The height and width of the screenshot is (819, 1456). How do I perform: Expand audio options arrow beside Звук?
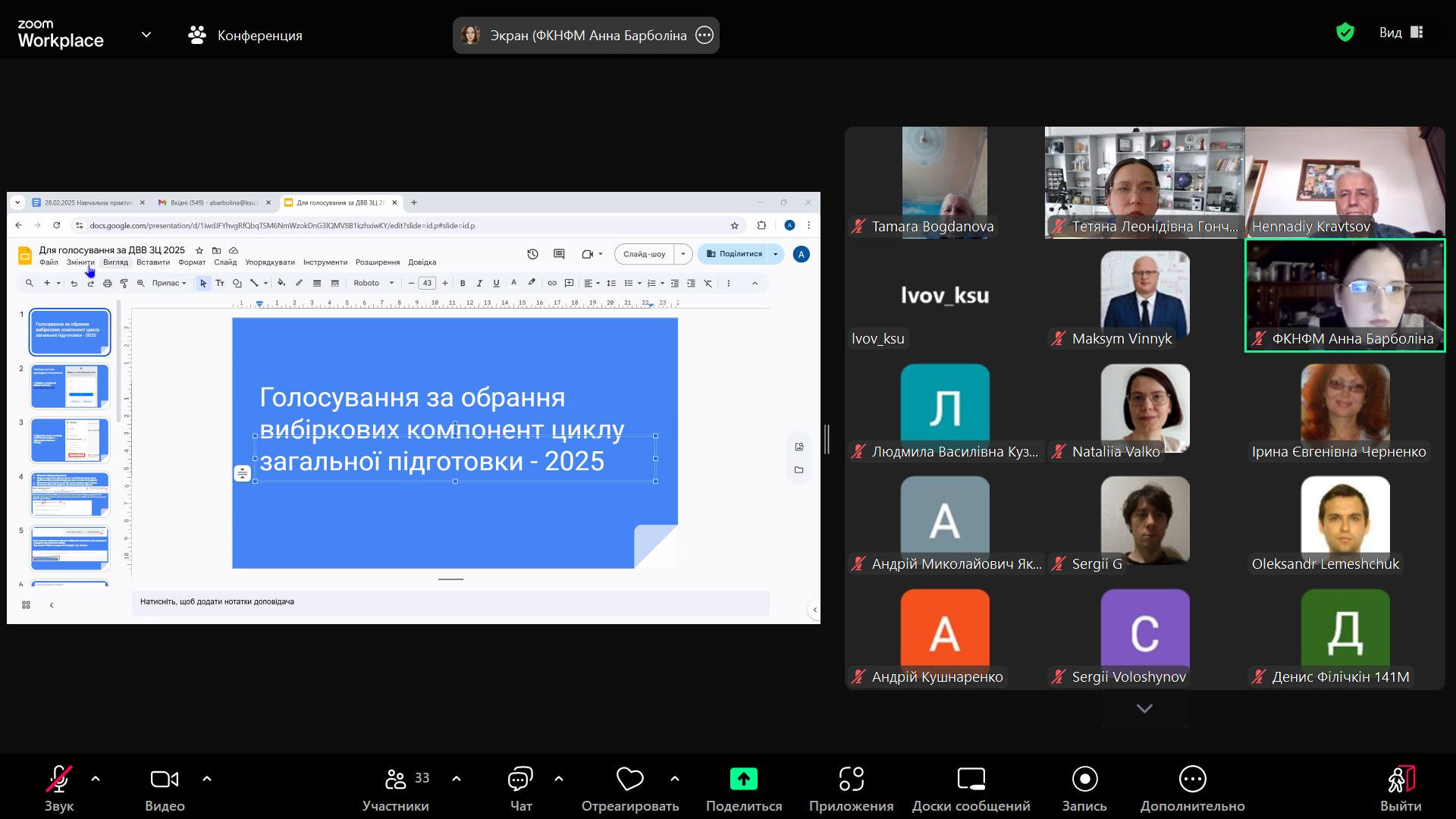(96, 779)
